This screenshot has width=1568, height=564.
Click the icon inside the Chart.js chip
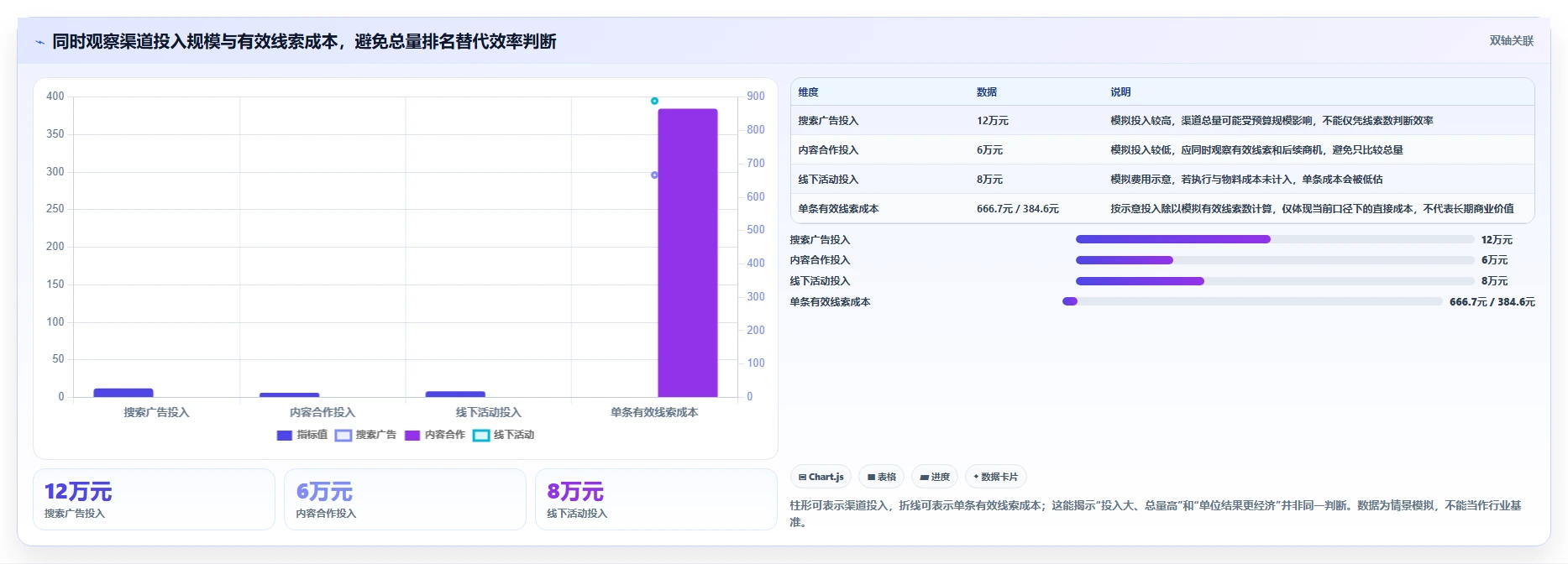click(802, 477)
